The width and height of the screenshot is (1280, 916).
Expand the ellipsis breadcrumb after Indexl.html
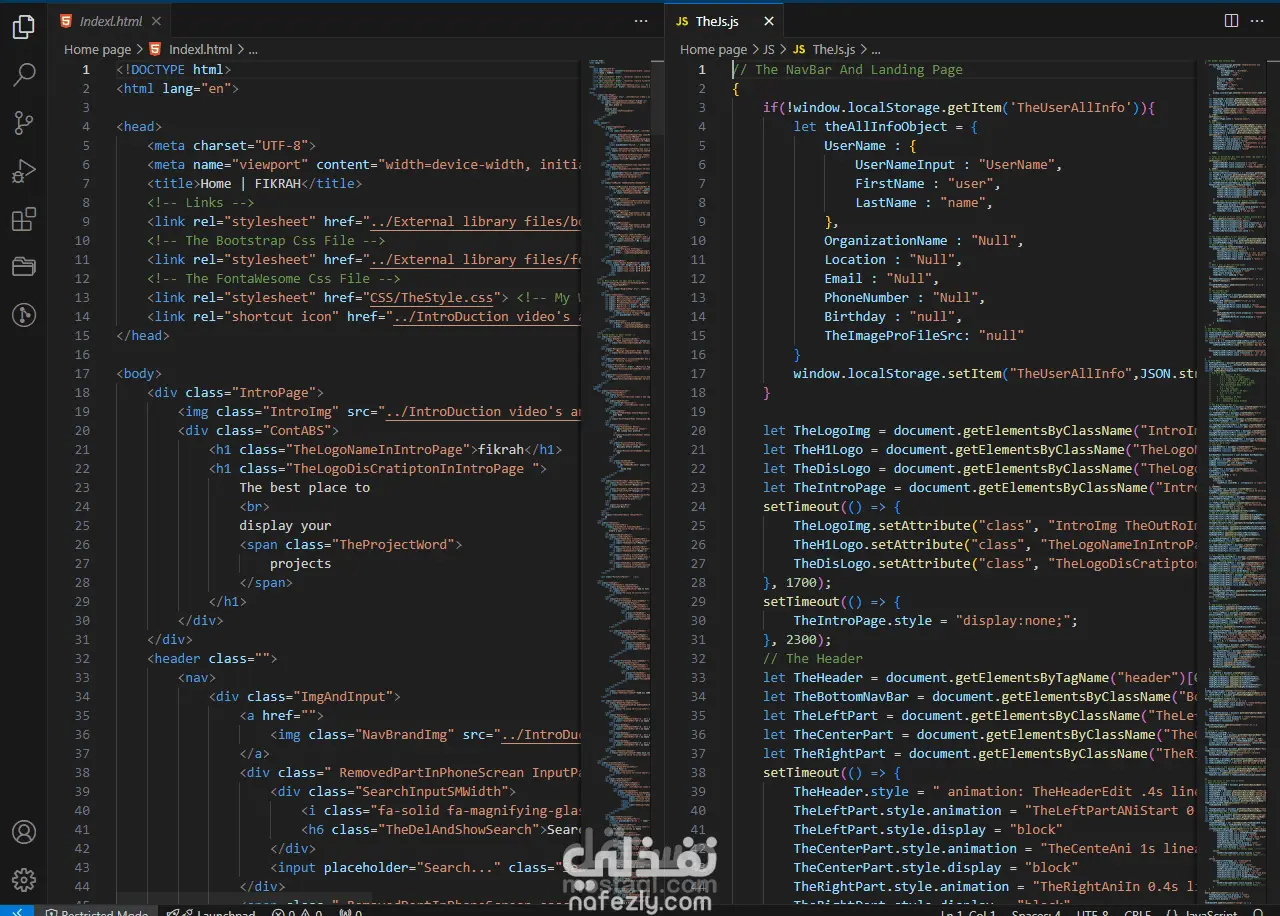[252, 49]
